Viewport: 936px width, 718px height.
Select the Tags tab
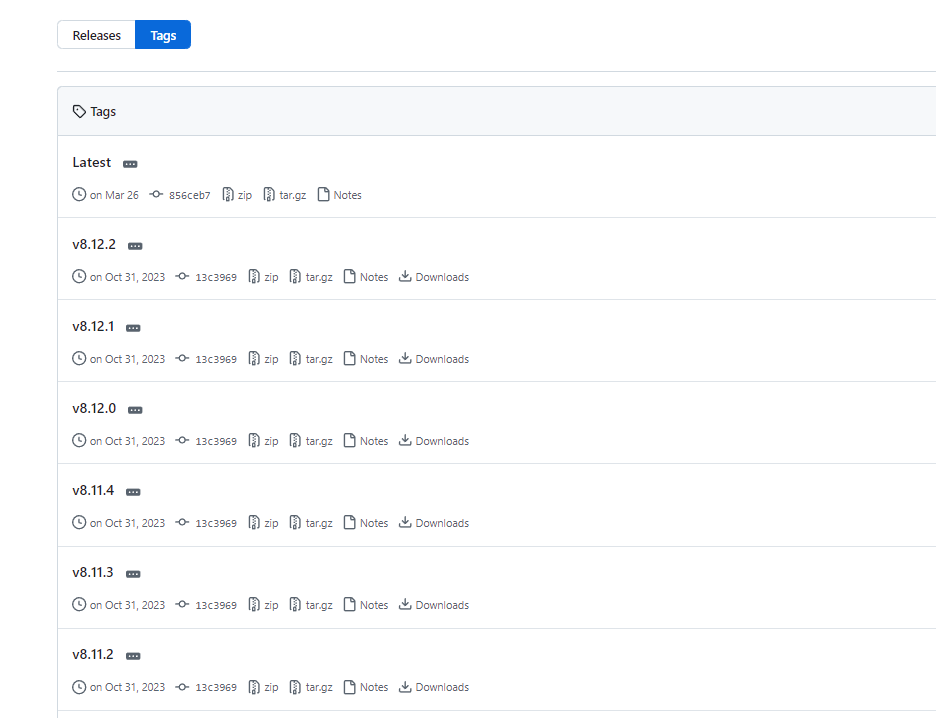tap(163, 35)
